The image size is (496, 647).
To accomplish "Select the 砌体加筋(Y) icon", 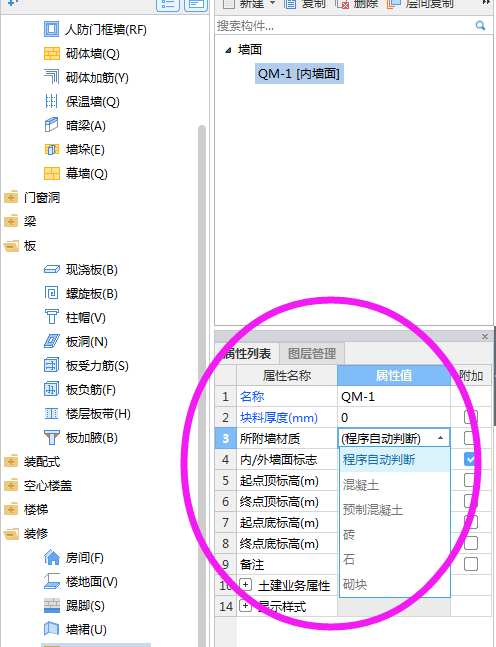I will (51, 77).
